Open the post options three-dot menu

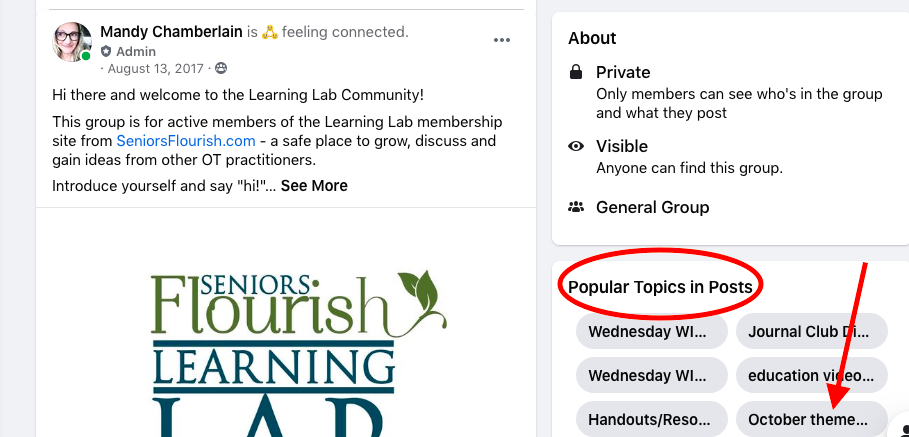(502, 41)
